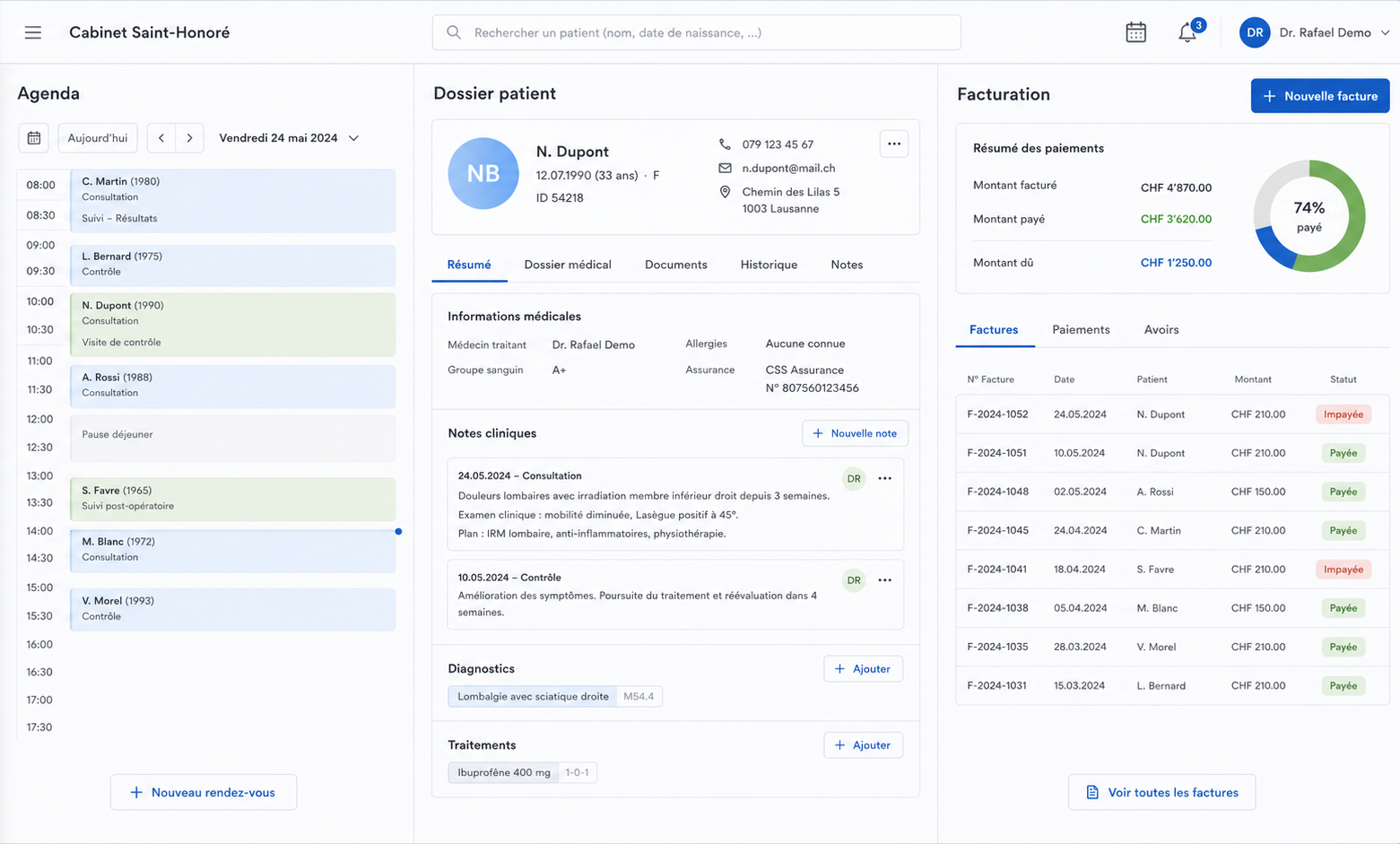Click DR author badge on 24.05.2024 note

point(854,479)
